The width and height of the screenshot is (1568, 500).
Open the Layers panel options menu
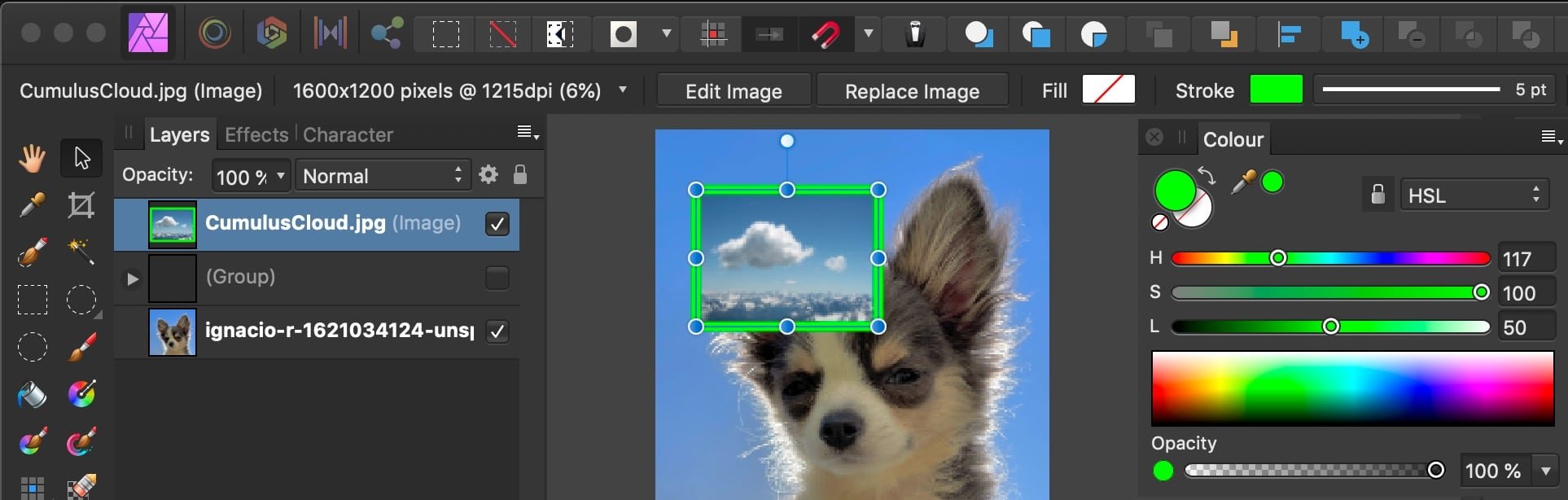[x=528, y=133]
